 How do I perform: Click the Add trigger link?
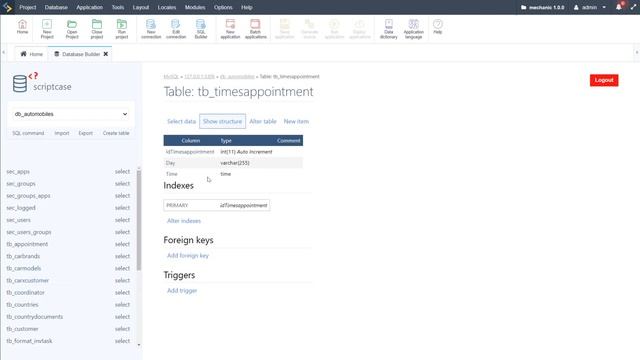point(182,291)
